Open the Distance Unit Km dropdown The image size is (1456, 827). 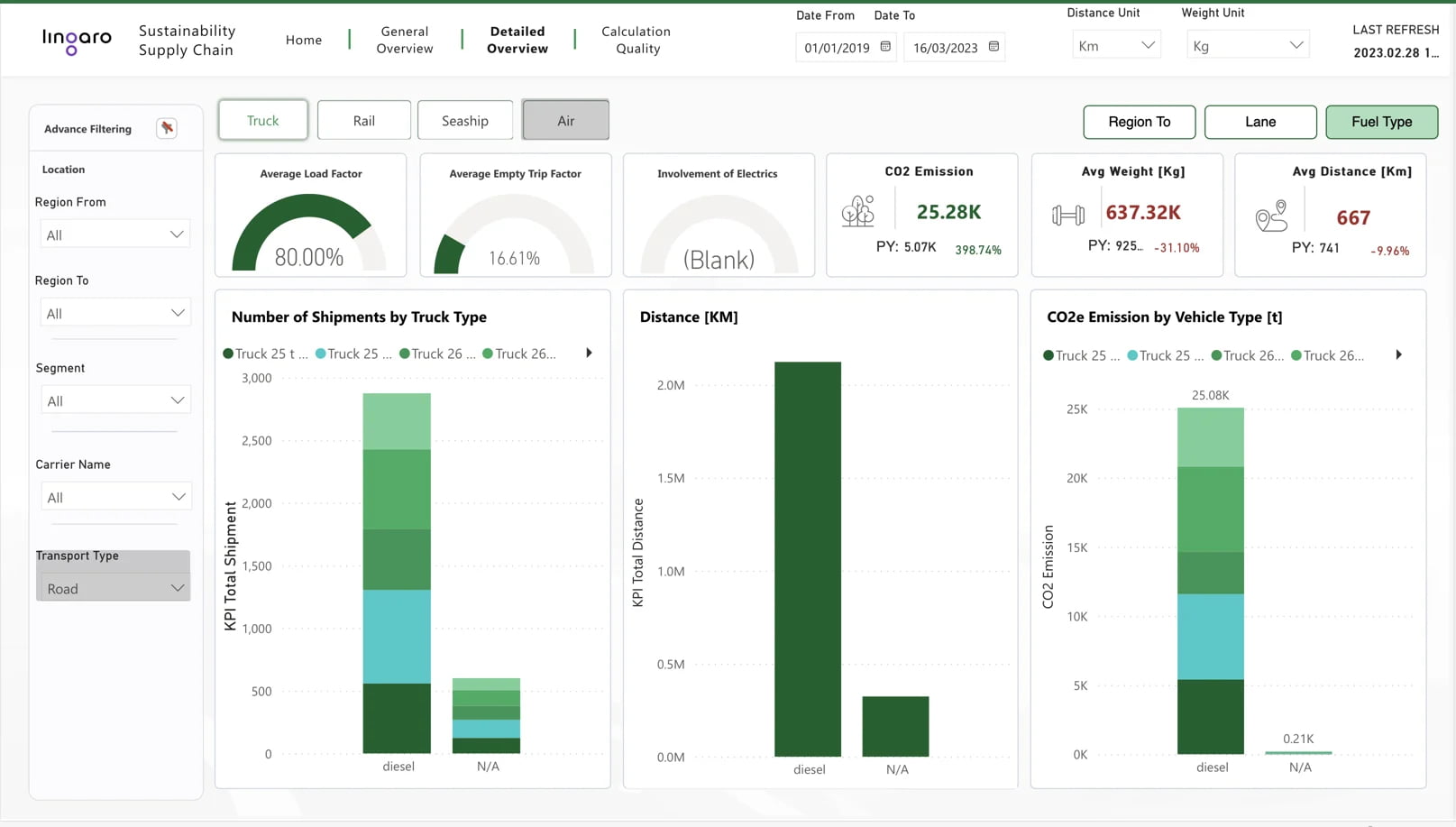tap(1115, 46)
